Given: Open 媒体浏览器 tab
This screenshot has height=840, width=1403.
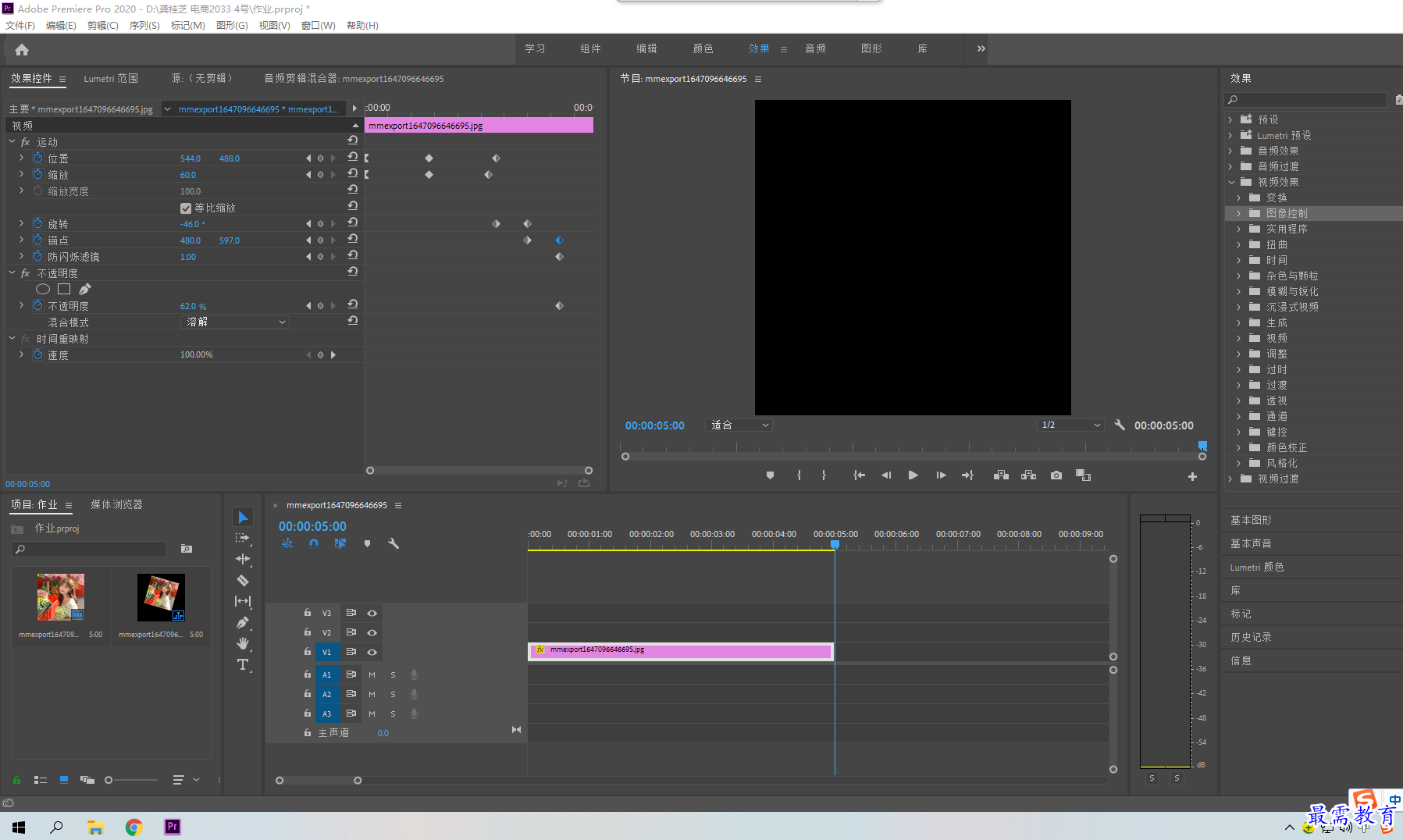Looking at the screenshot, I should tap(116, 505).
